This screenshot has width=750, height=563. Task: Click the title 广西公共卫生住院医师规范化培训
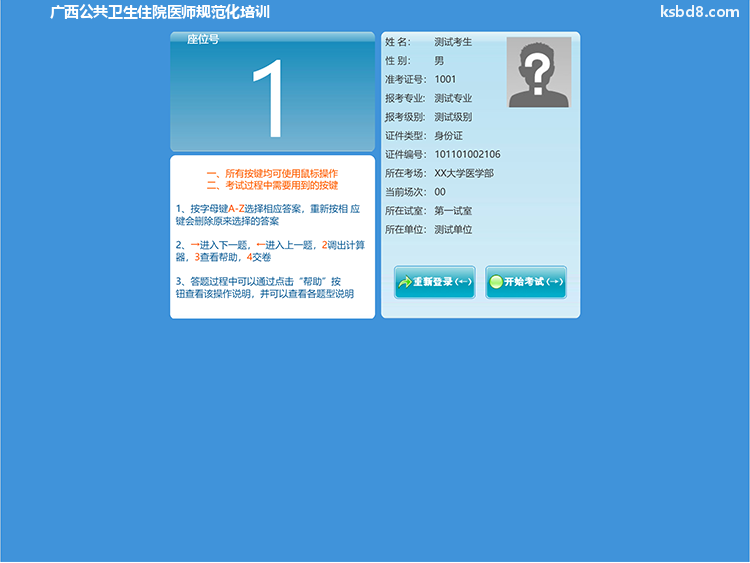(x=160, y=12)
